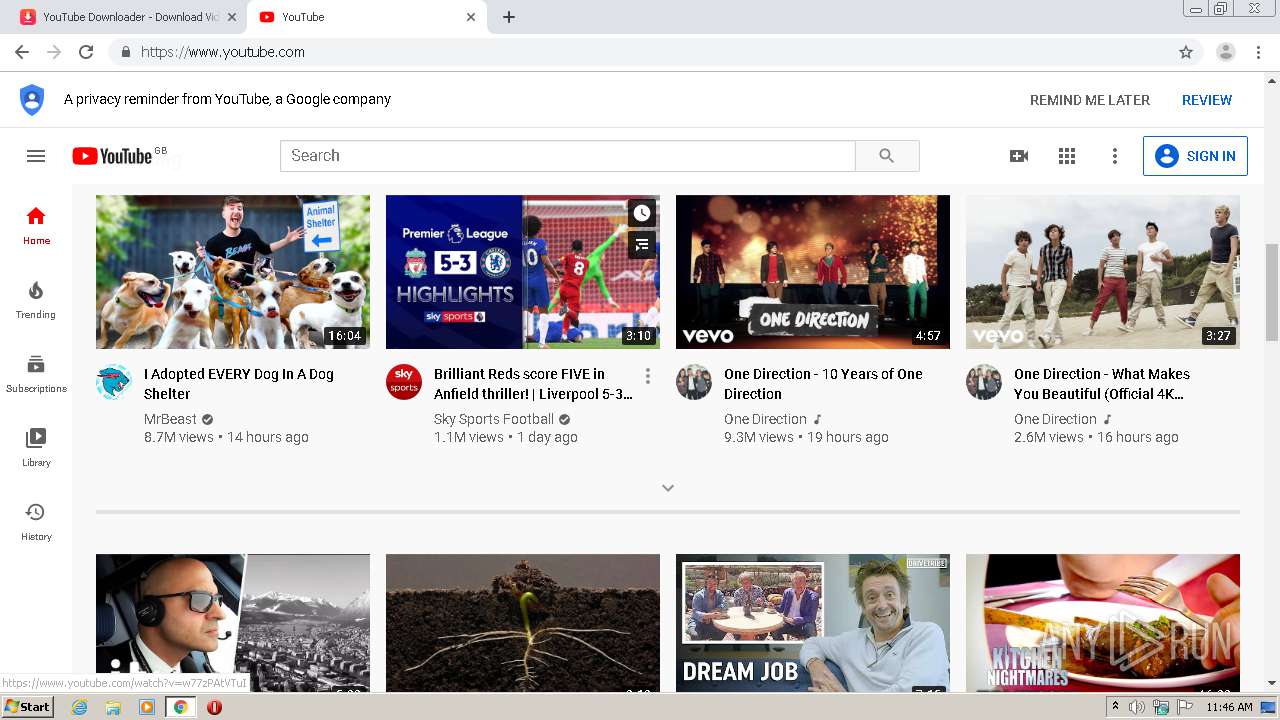This screenshot has height=720, width=1280.
Task: Go to Home in sidebar
Action: [36, 226]
